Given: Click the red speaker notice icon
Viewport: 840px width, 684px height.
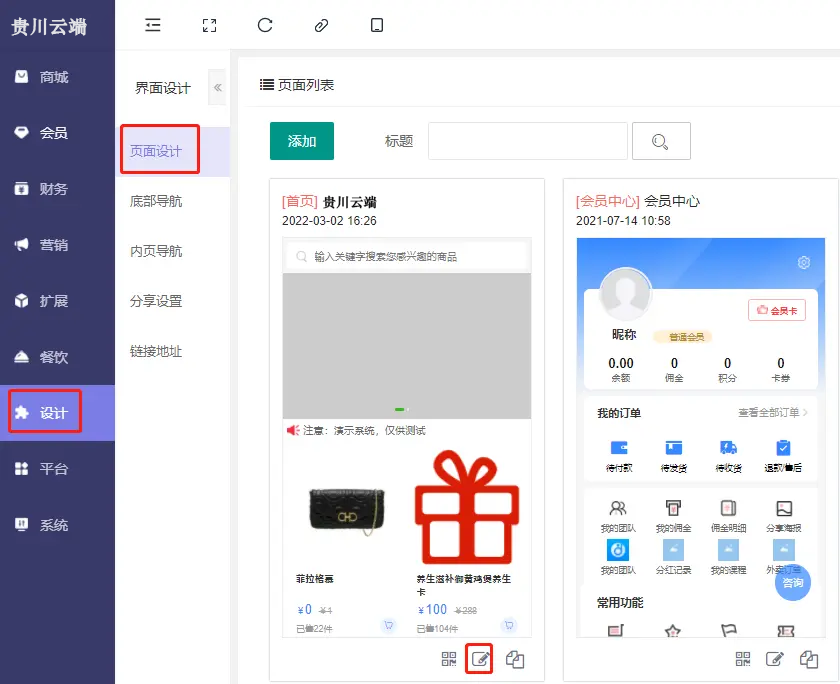Looking at the screenshot, I should [293, 430].
